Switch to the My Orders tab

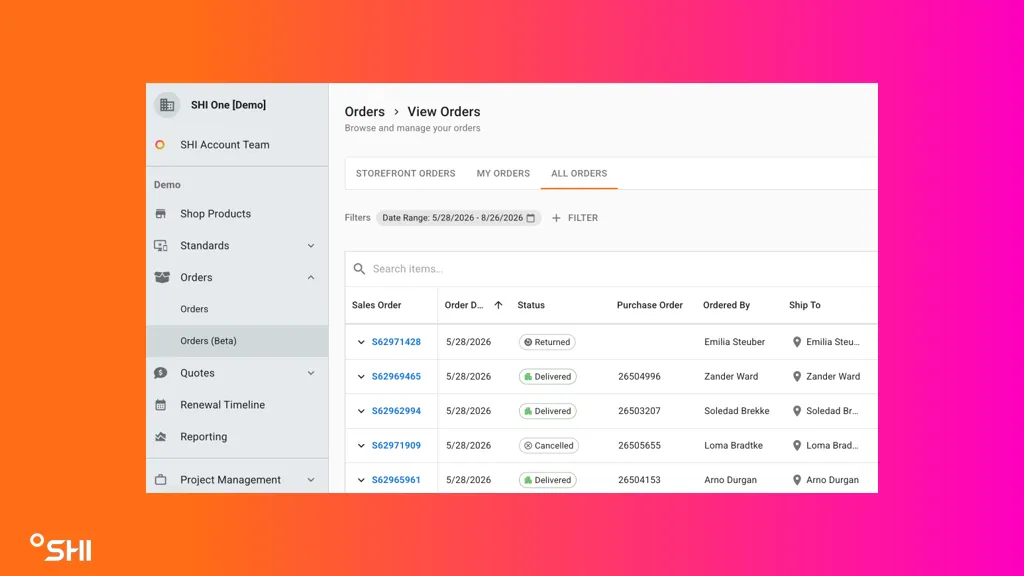point(503,174)
